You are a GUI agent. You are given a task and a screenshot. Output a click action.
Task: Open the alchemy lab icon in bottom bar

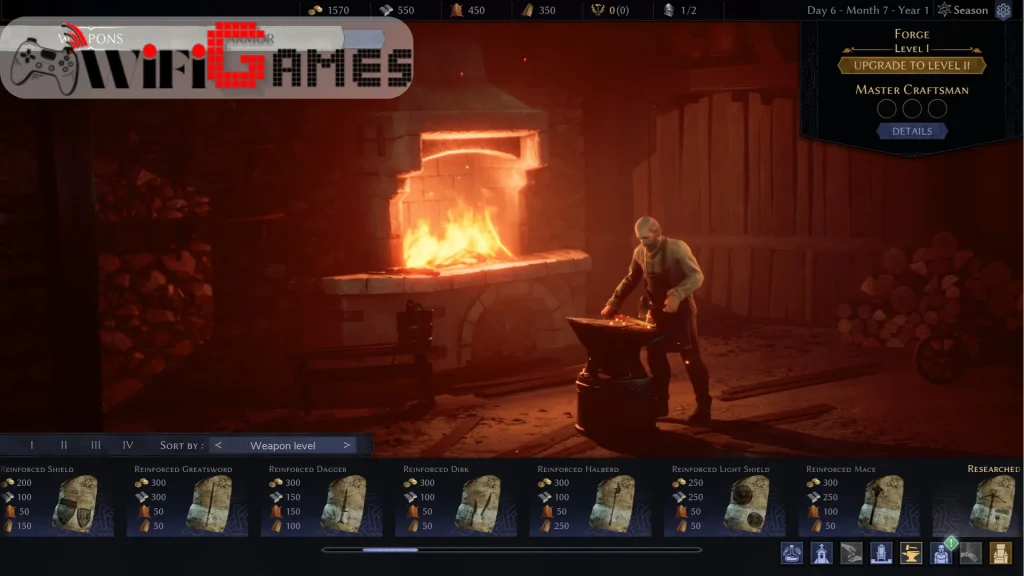792,553
